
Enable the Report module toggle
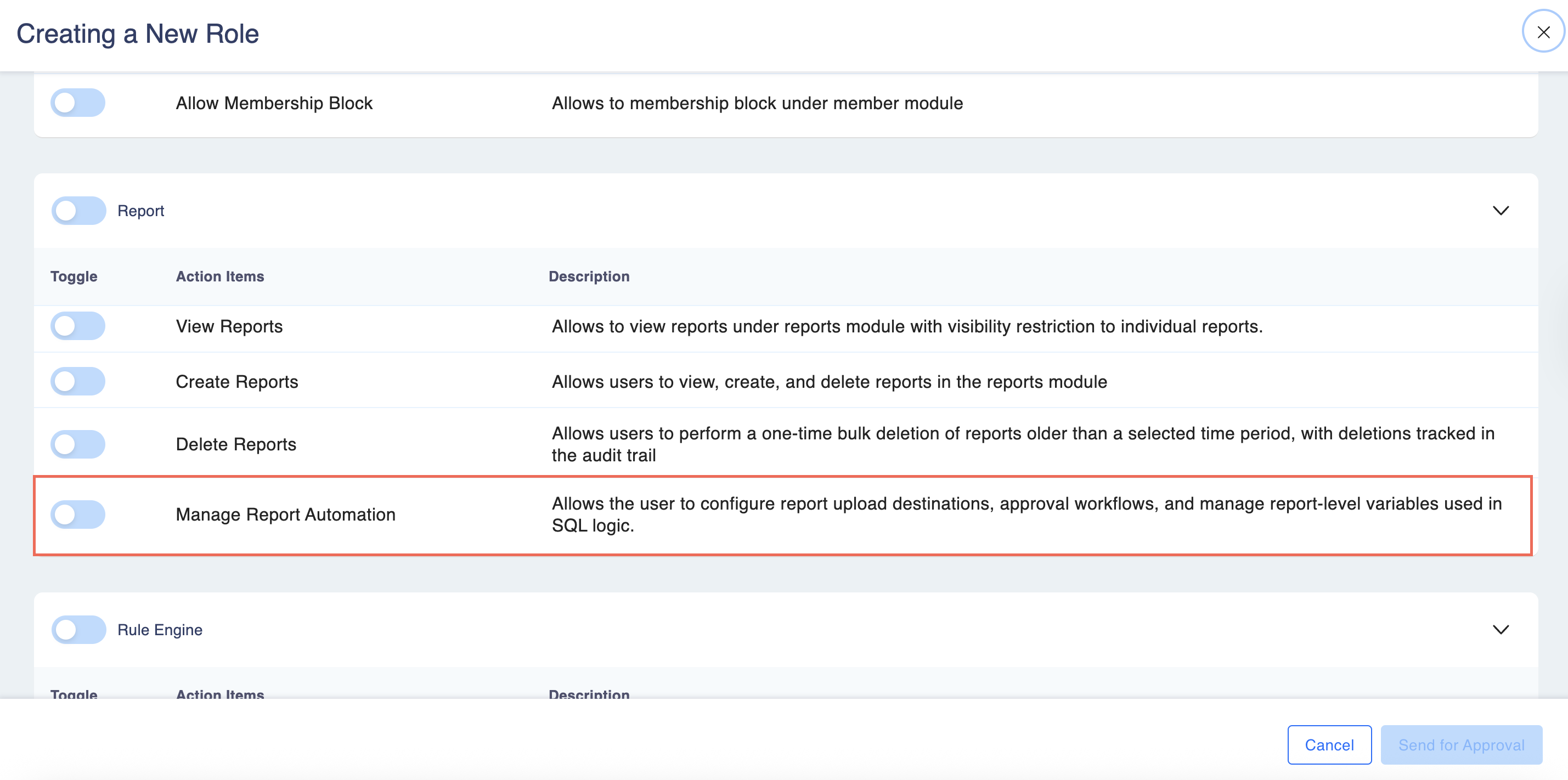pos(78,211)
